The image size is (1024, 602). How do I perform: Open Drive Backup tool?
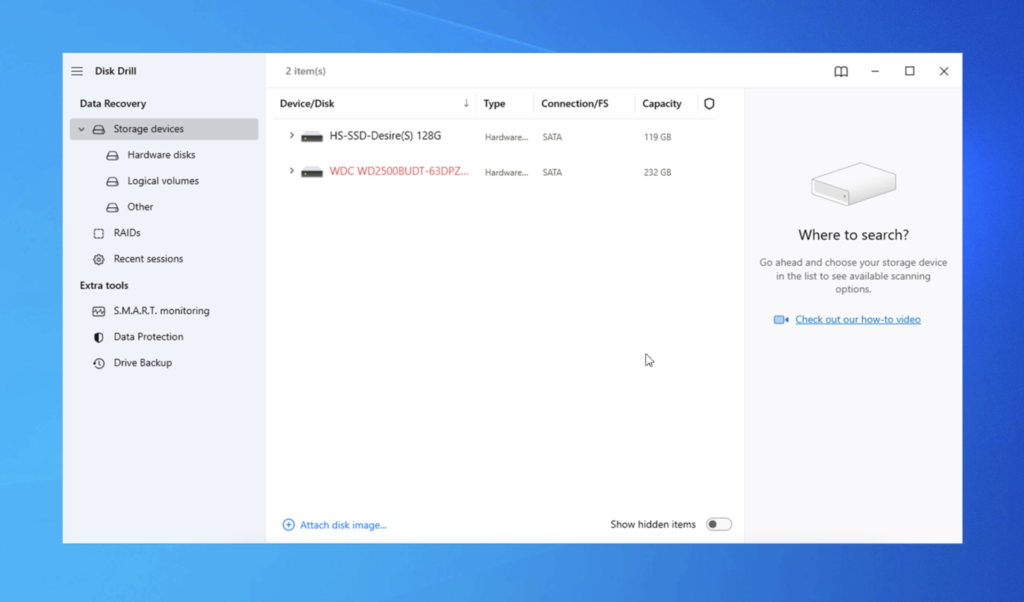tap(142, 363)
